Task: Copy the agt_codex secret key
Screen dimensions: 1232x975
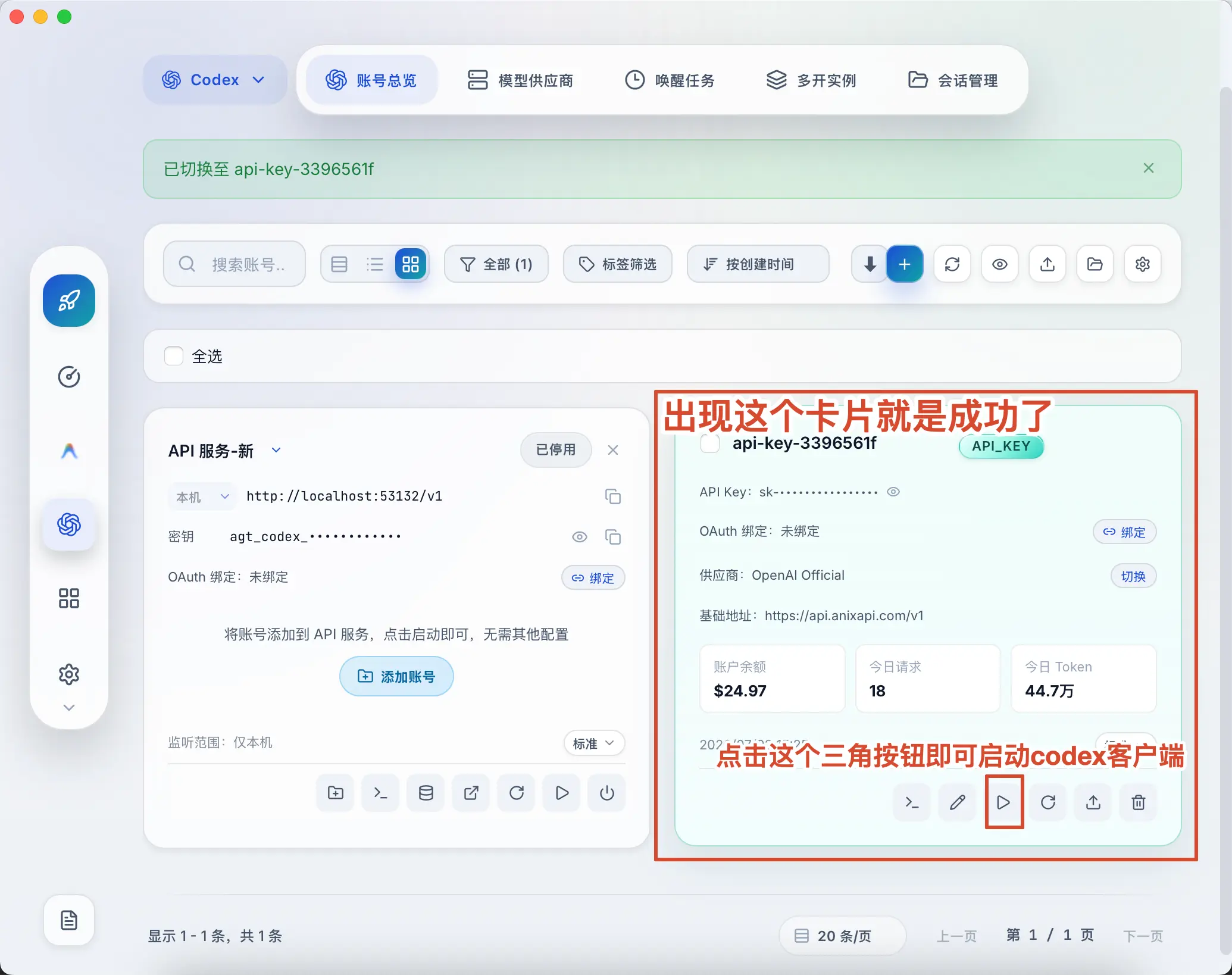Action: pyautogui.click(x=613, y=537)
